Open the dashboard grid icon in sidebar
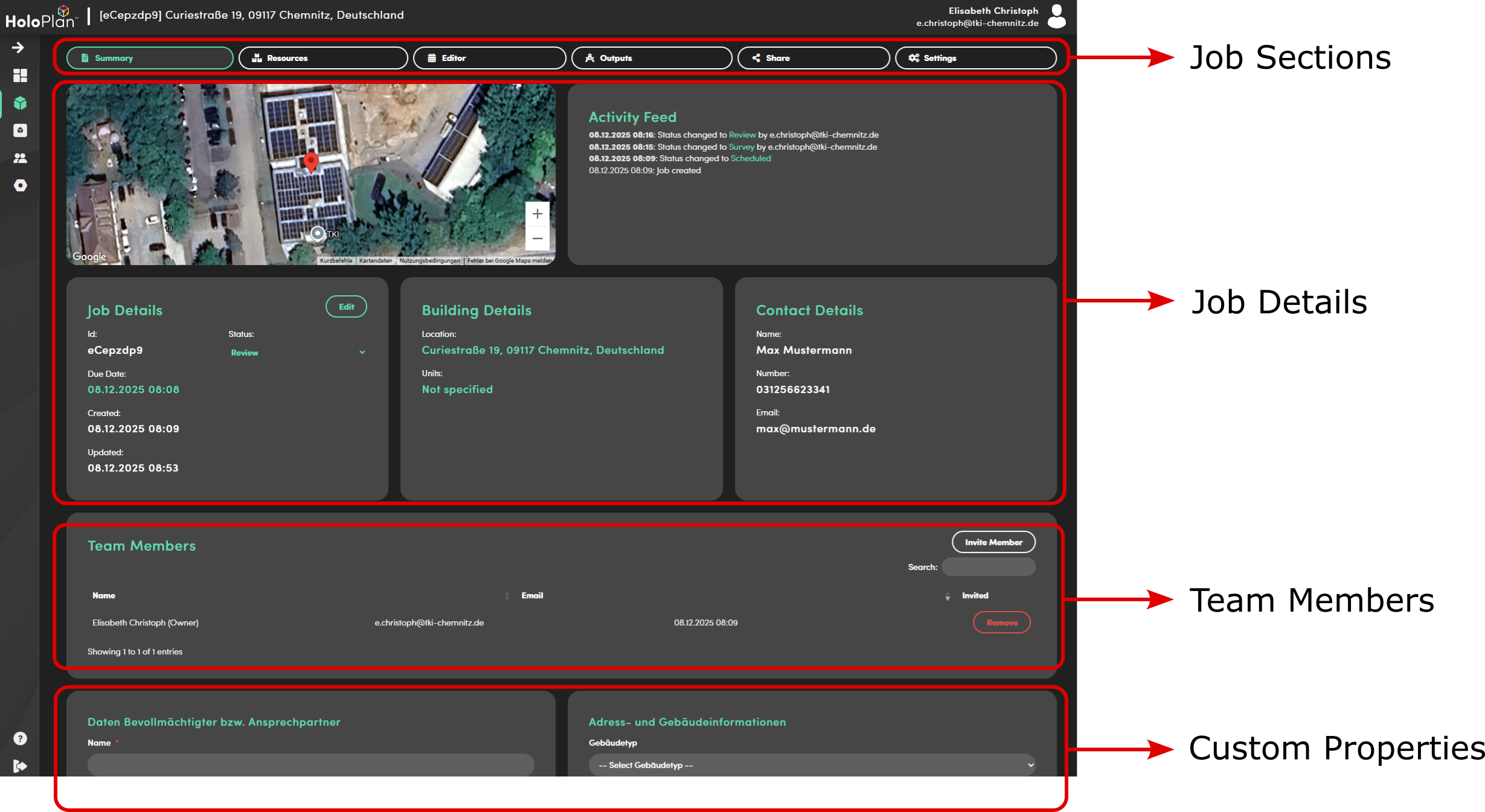 (20, 75)
